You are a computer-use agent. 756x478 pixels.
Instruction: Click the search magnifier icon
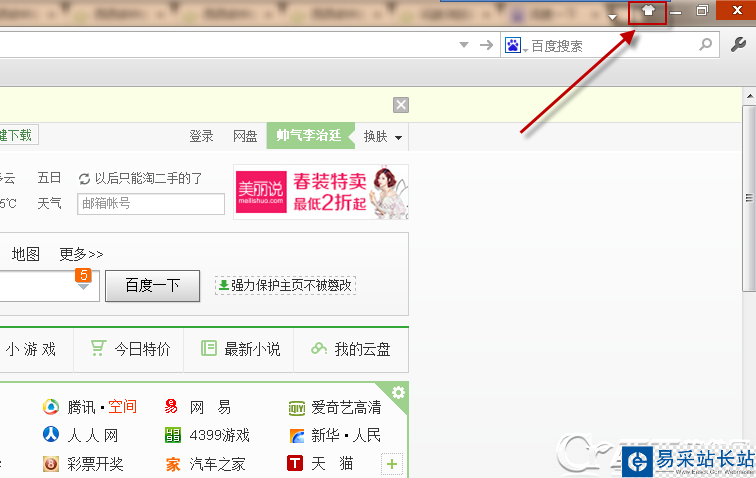tap(705, 45)
